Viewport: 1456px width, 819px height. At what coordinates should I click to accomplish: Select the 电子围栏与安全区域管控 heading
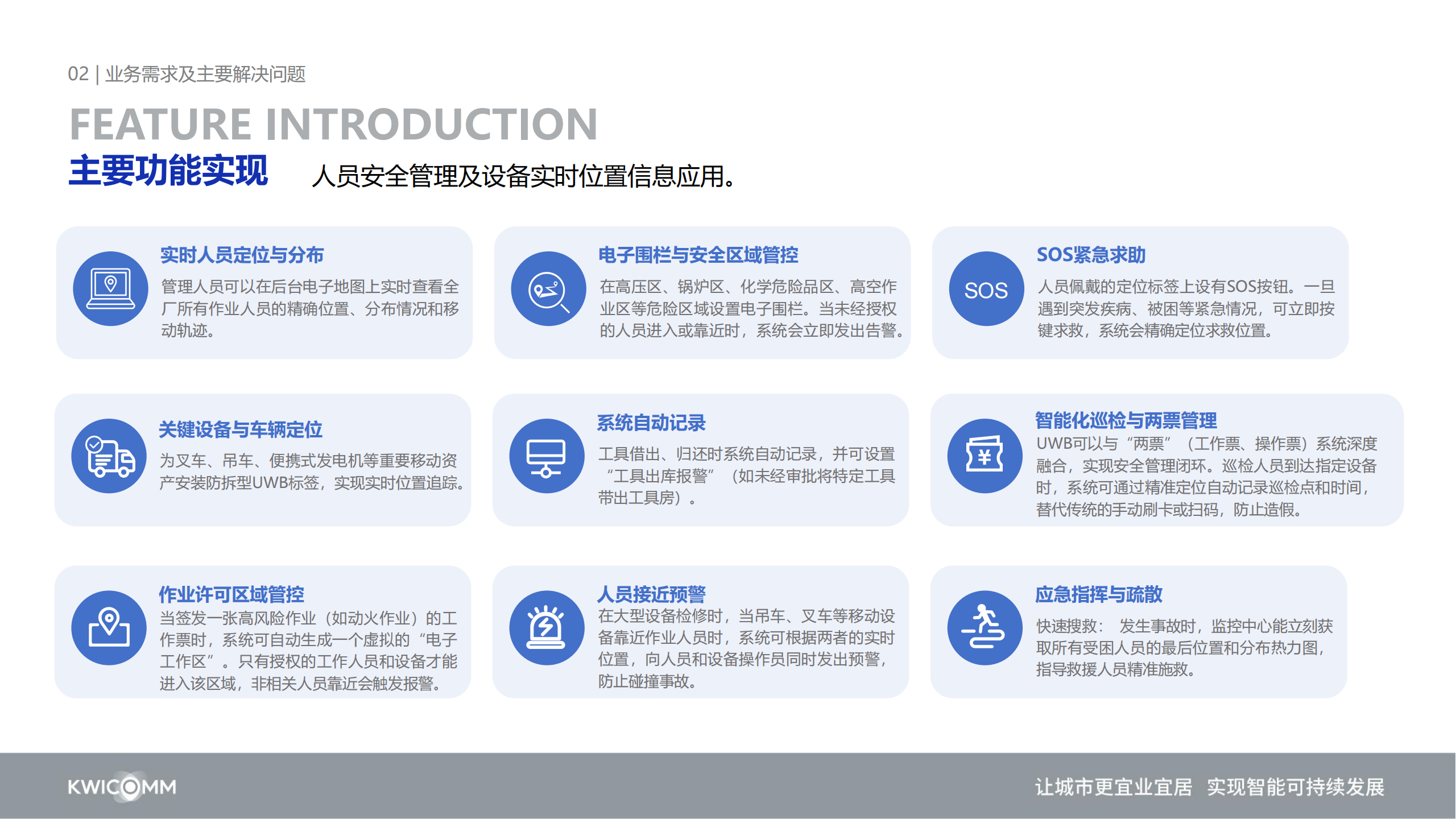click(x=698, y=255)
